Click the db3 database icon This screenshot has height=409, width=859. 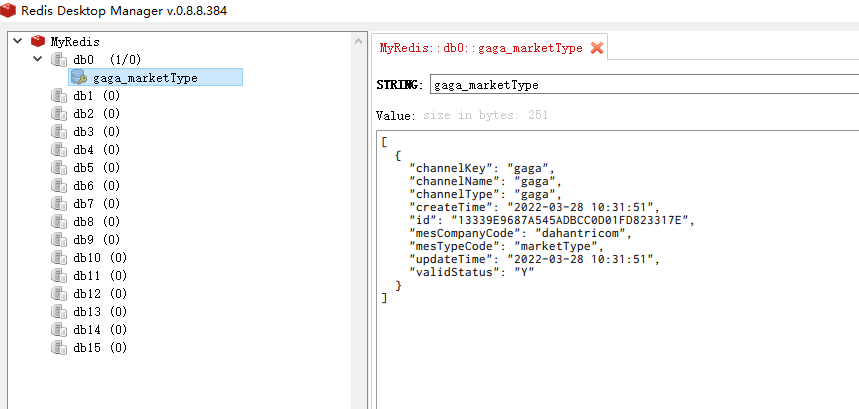click(59, 132)
